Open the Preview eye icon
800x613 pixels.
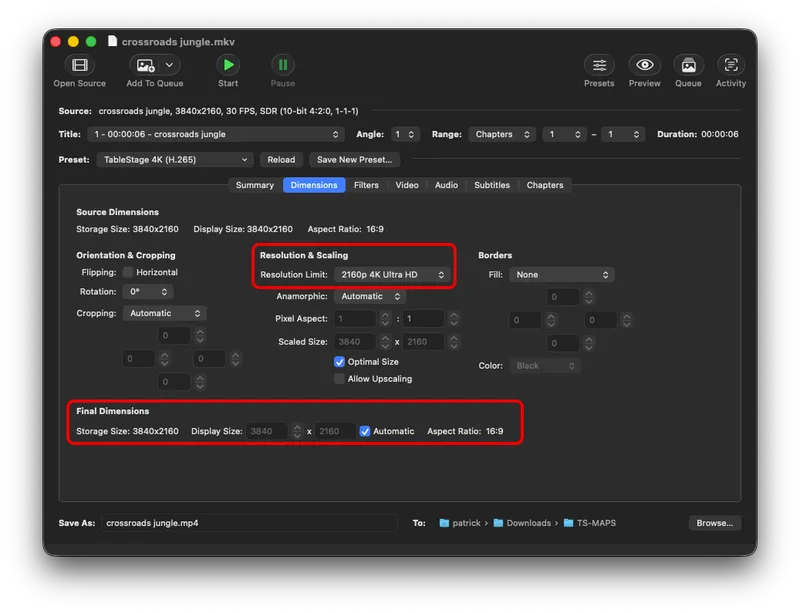(x=644, y=65)
